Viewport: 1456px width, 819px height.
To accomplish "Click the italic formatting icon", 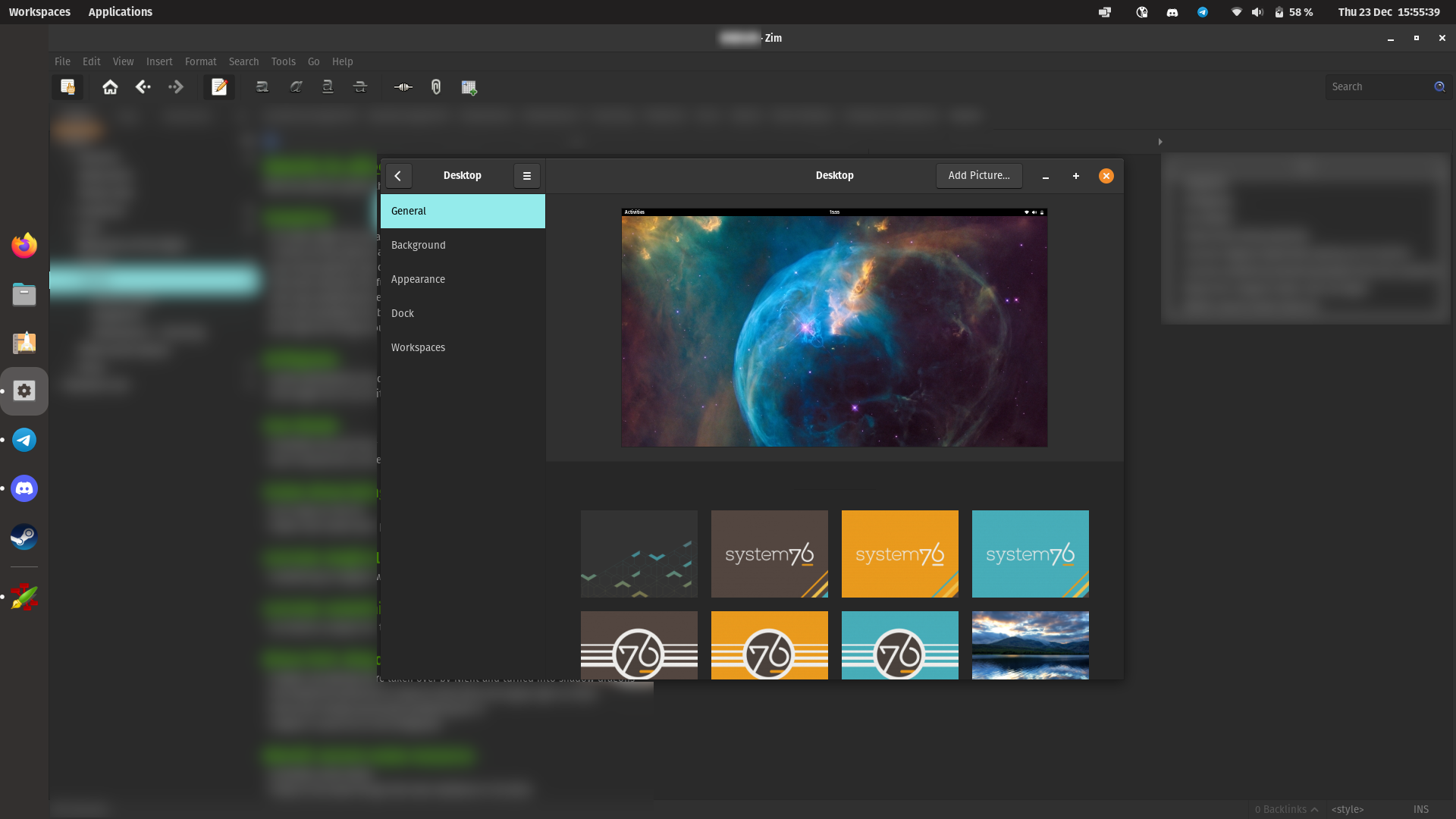I will 296,87.
